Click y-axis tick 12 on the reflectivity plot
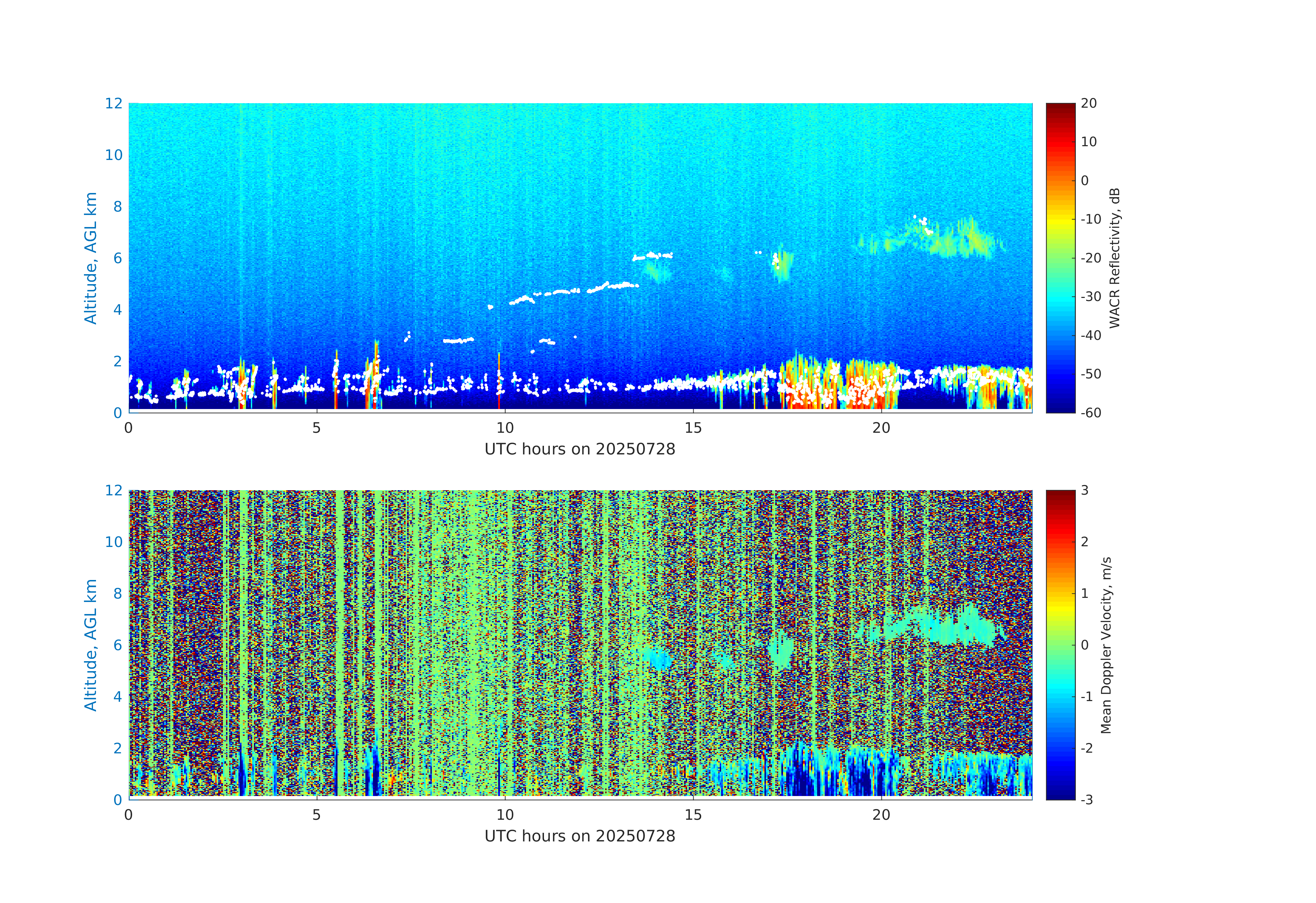Screen dimensions: 1316x903 click(114, 104)
